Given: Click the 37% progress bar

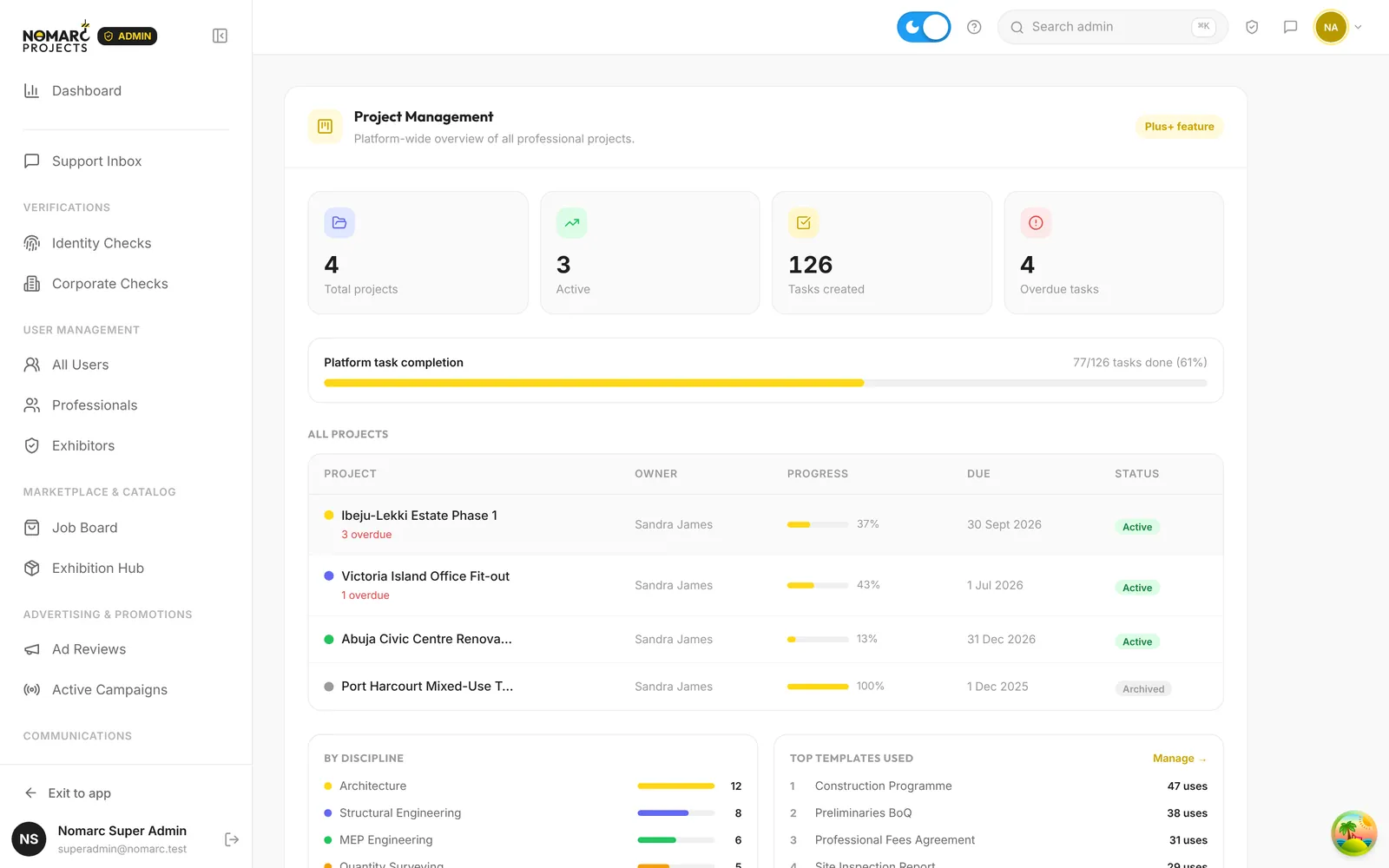Looking at the screenshot, I should click(x=818, y=524).
